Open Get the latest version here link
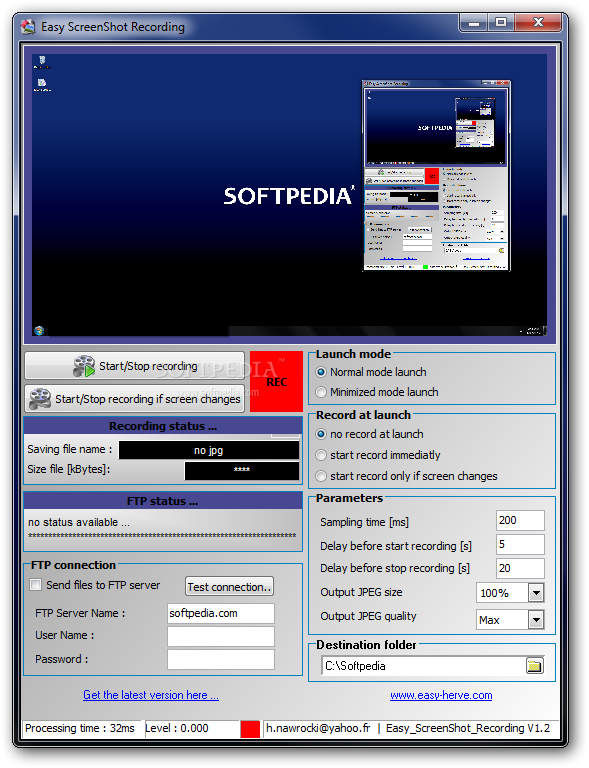The width and height of the screenshot is (589, 768). 151,695
